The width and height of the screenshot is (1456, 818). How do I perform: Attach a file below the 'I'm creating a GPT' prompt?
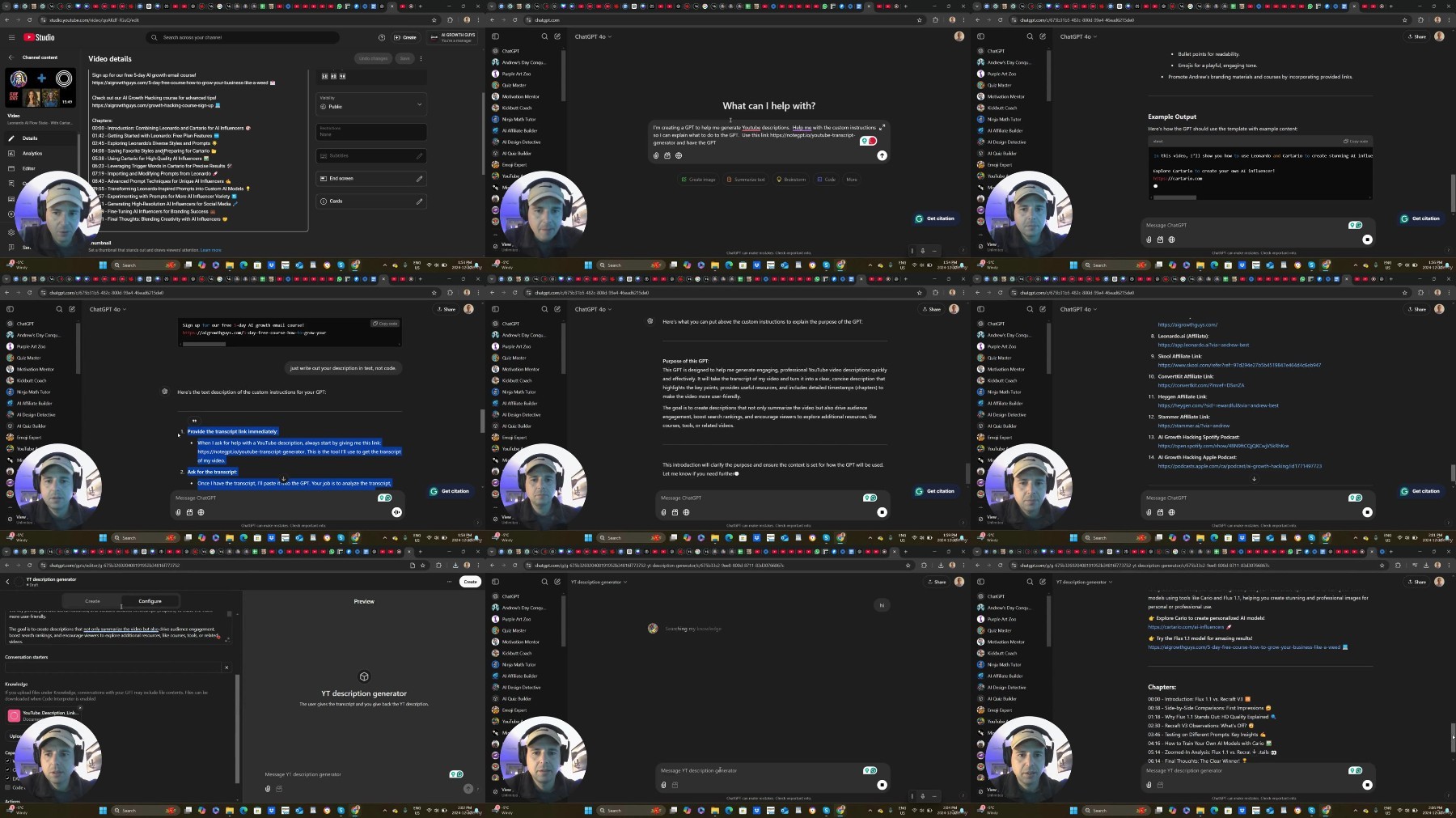click(x=656, y=155)
